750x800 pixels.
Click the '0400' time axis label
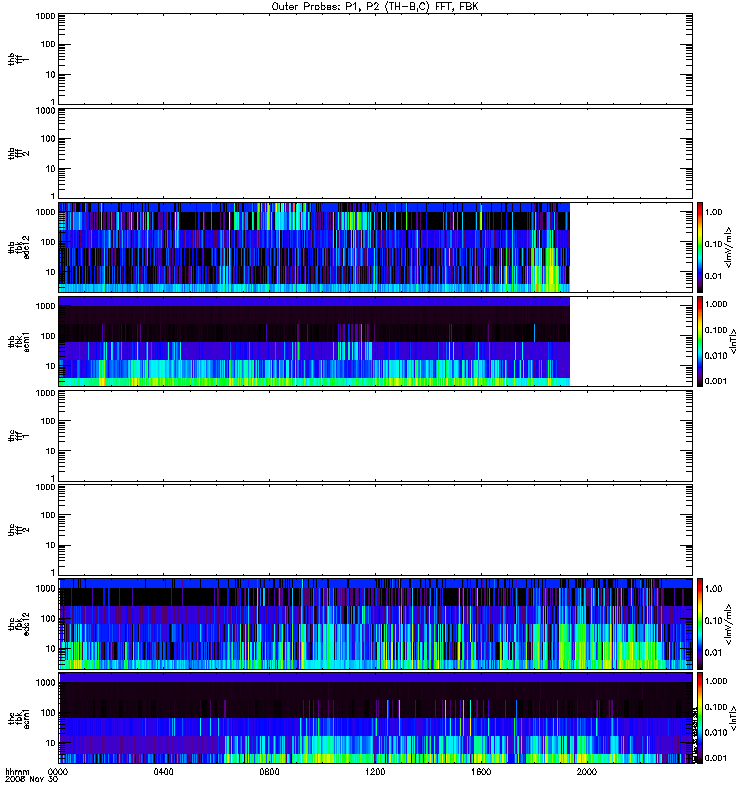163,772
